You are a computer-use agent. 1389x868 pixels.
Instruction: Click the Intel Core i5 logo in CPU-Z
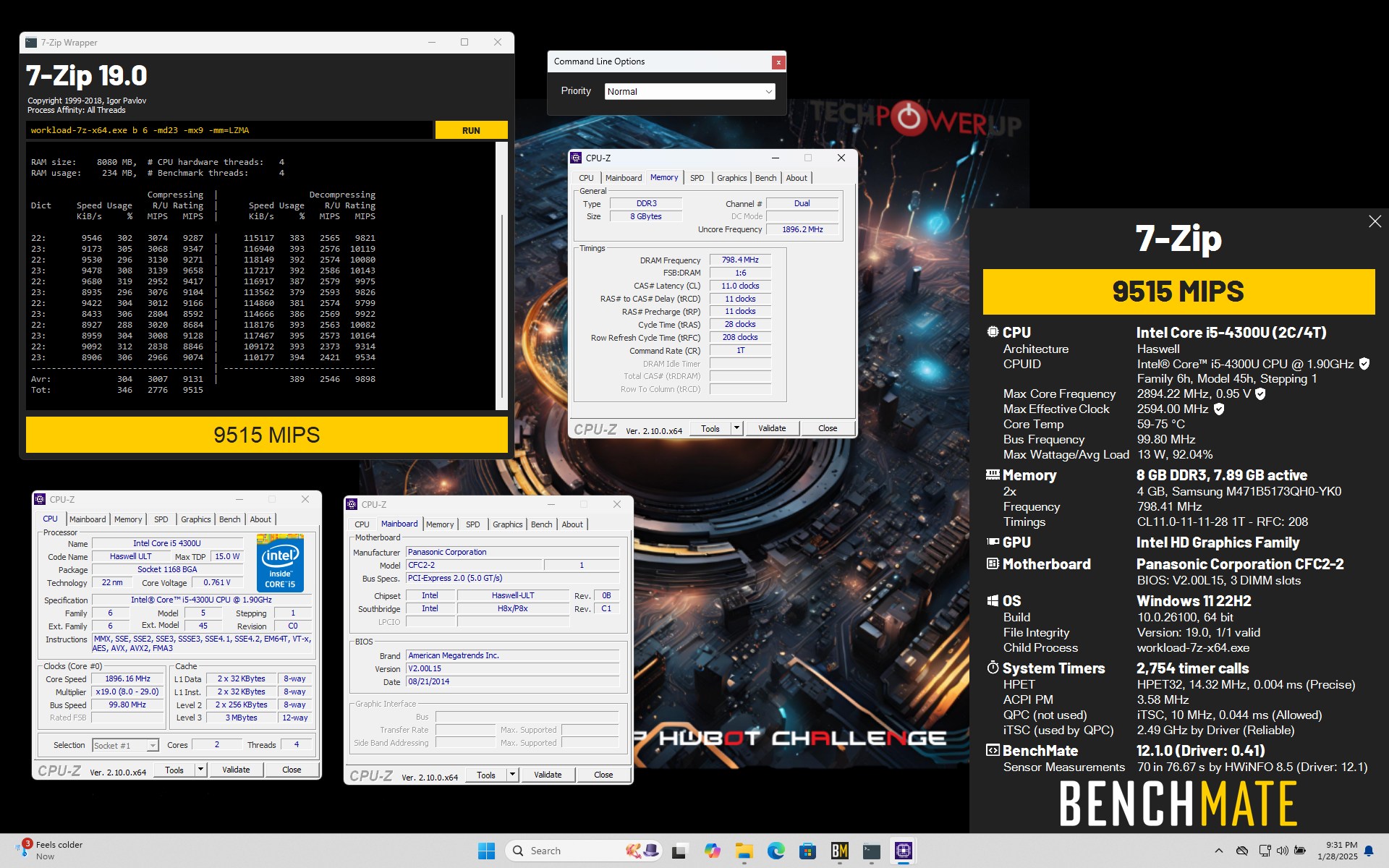[280, 563]
